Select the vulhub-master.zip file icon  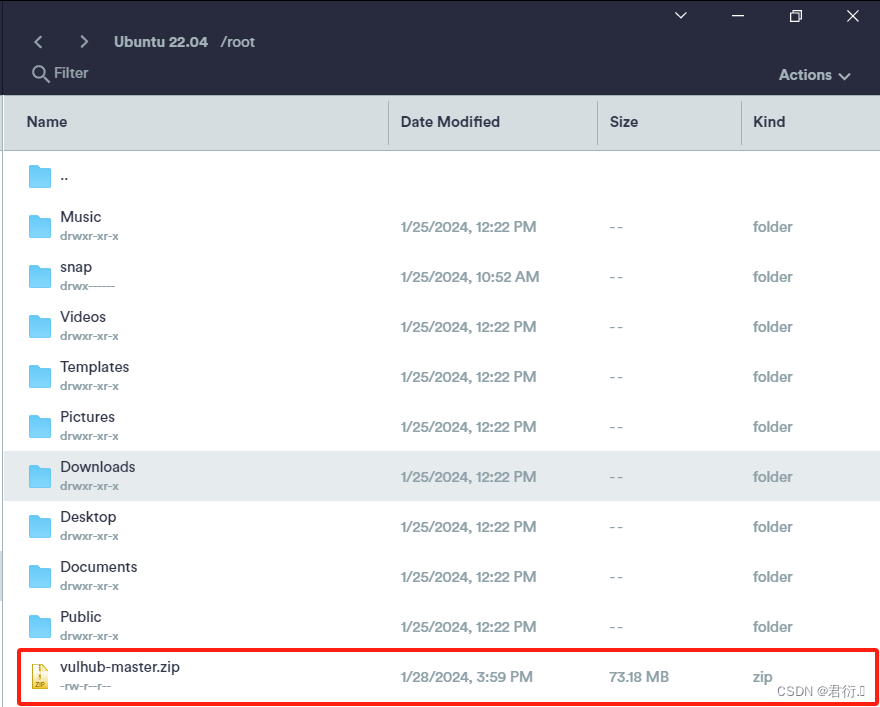click(x=40, y=676)
